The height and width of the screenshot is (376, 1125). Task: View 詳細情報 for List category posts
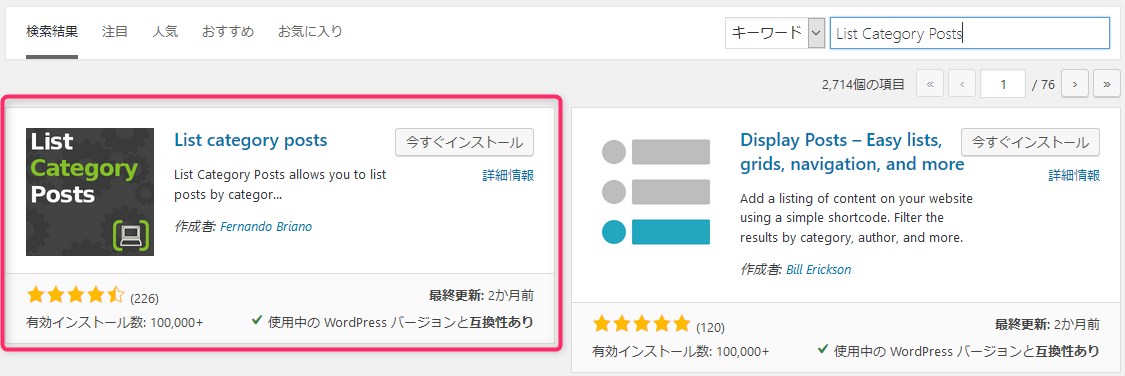tap(508, 176)
